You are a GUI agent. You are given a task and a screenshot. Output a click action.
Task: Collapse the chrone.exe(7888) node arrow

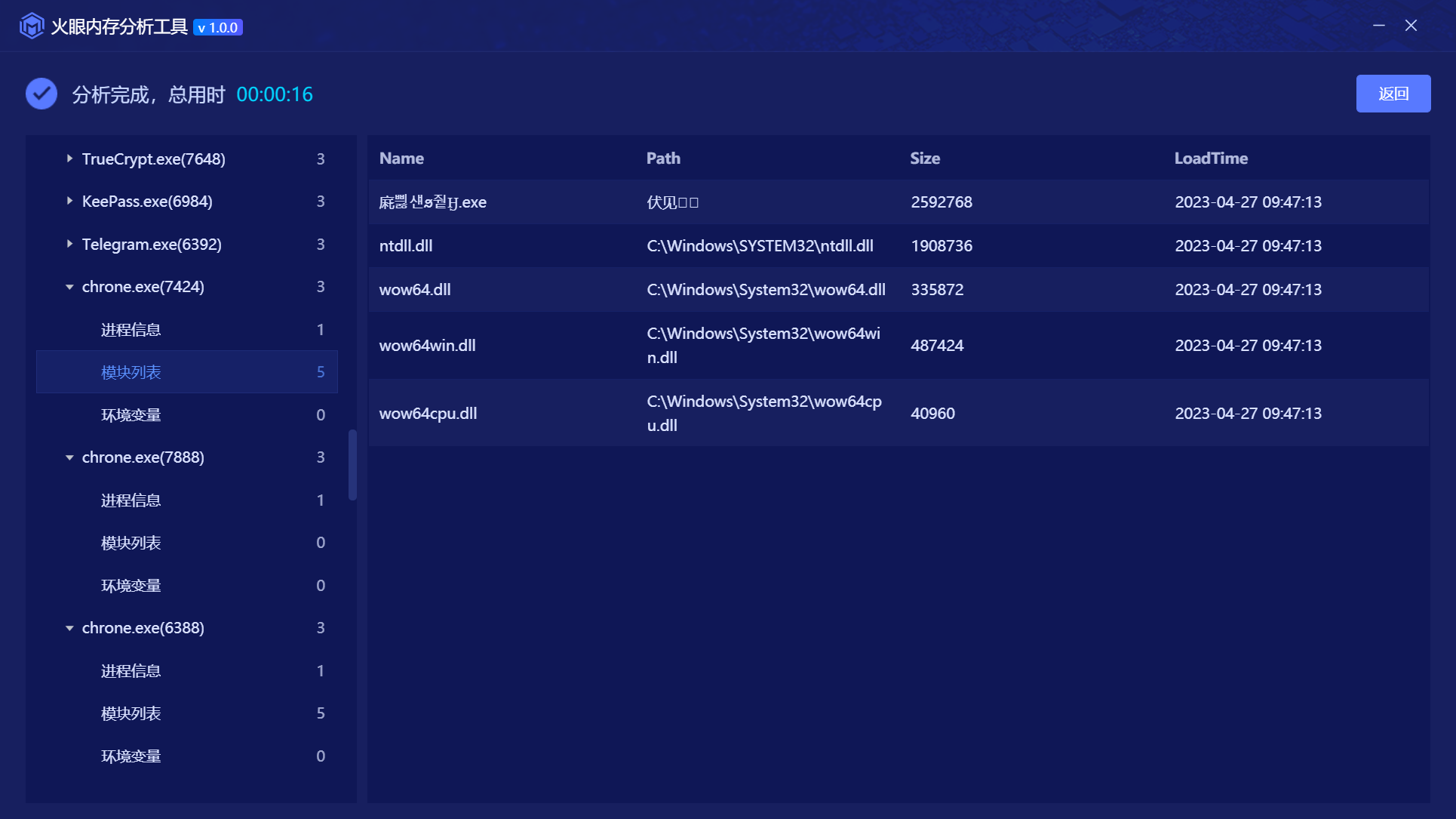point(69,457)
